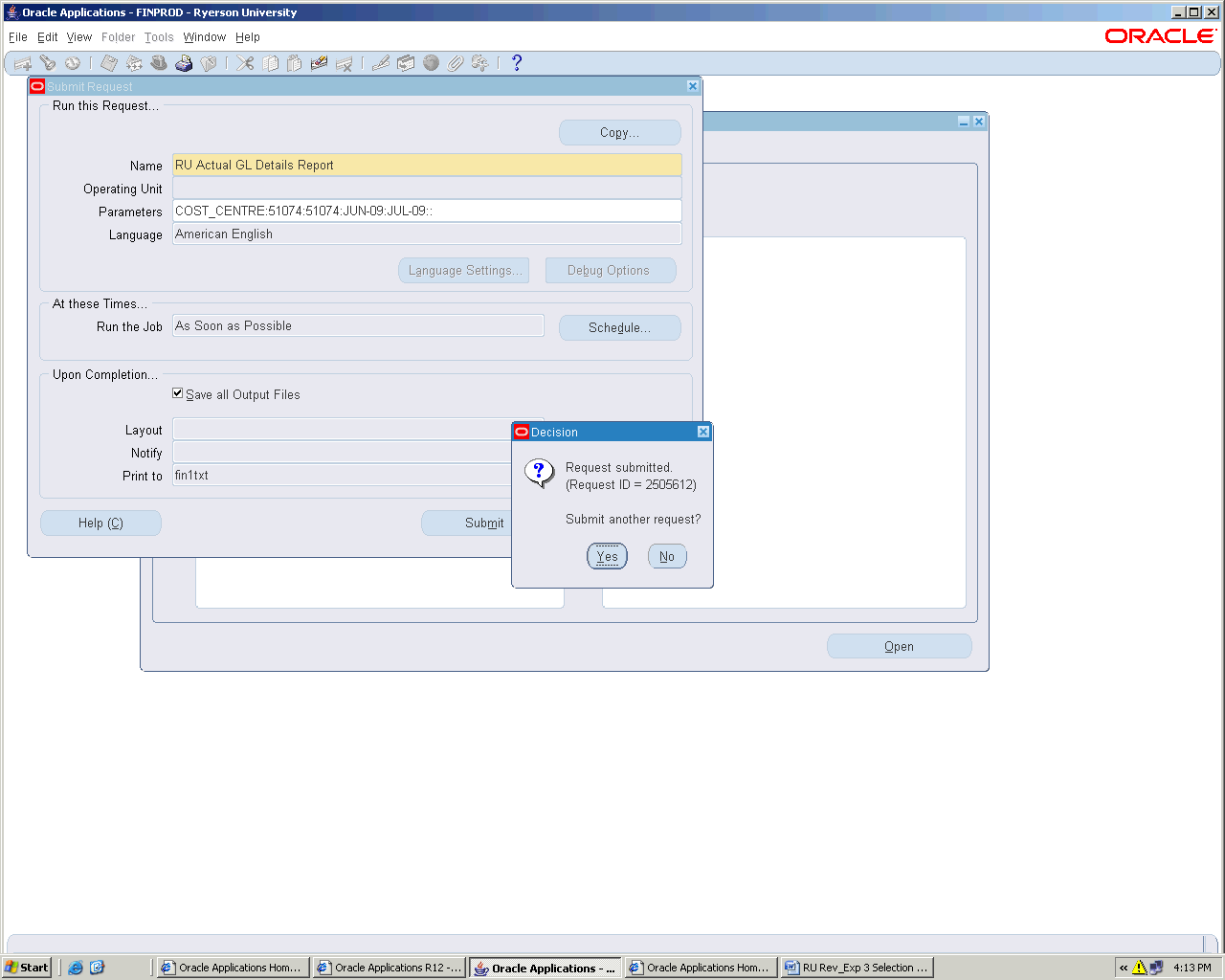1225x980 pixels.
Task: Click the Copy toolbar icon
Action: (271, 63)
